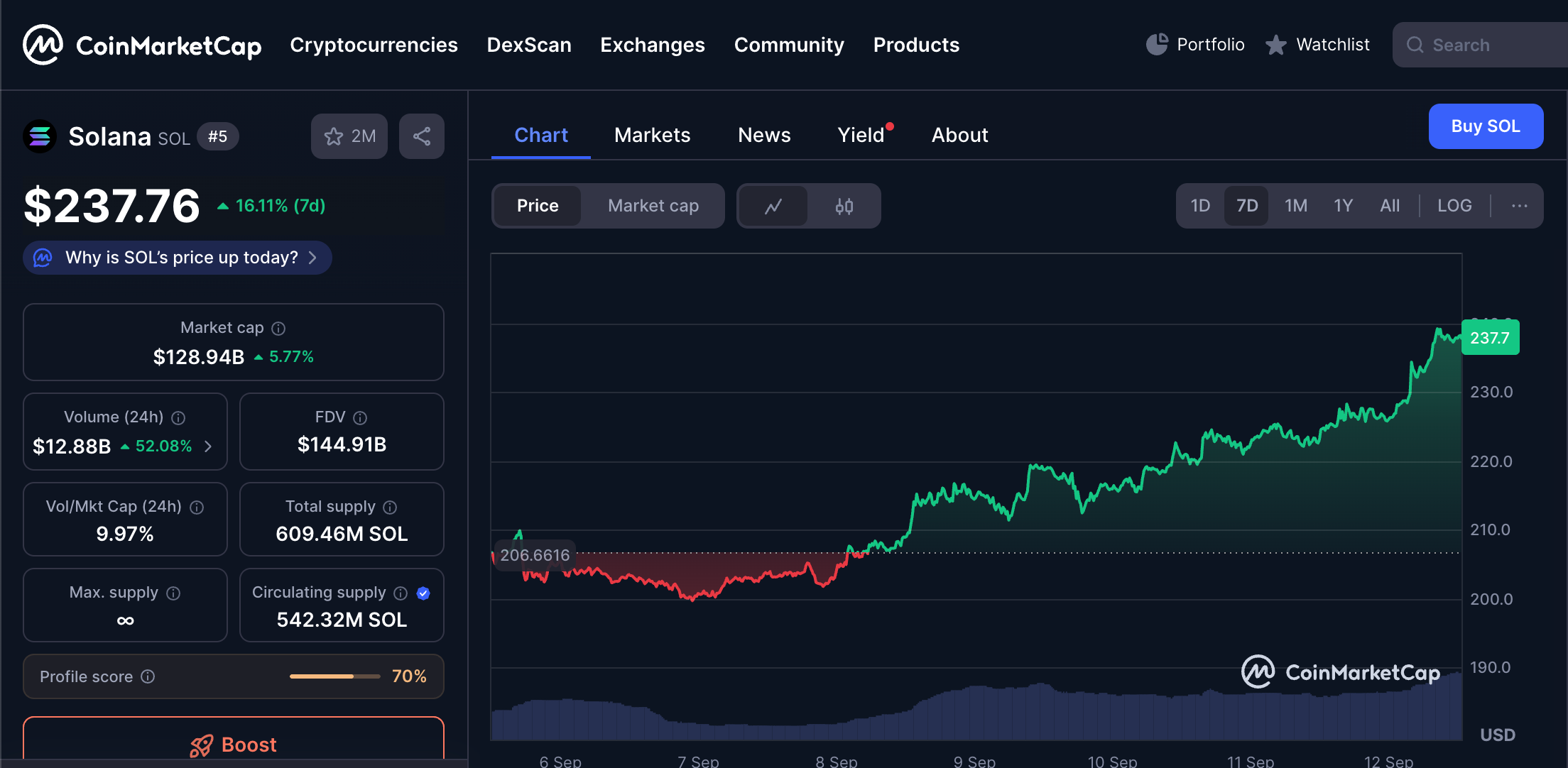The height and width of the screenshot is (768, 1568).
Task: Select 1D time range
Action: click(1200, 206)
